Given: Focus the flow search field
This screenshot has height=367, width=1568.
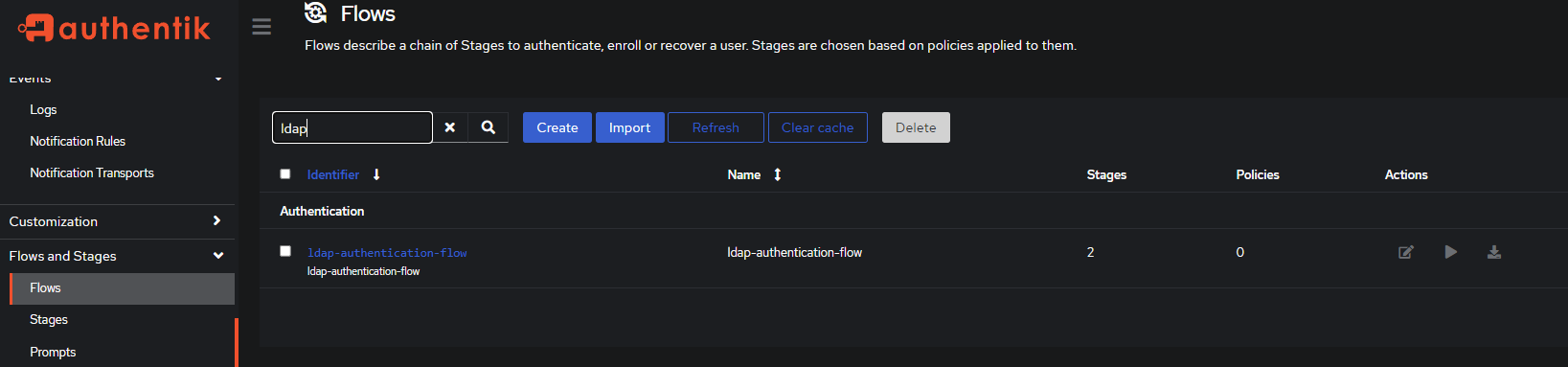Looking at the screenshot, I should (352, 127).
